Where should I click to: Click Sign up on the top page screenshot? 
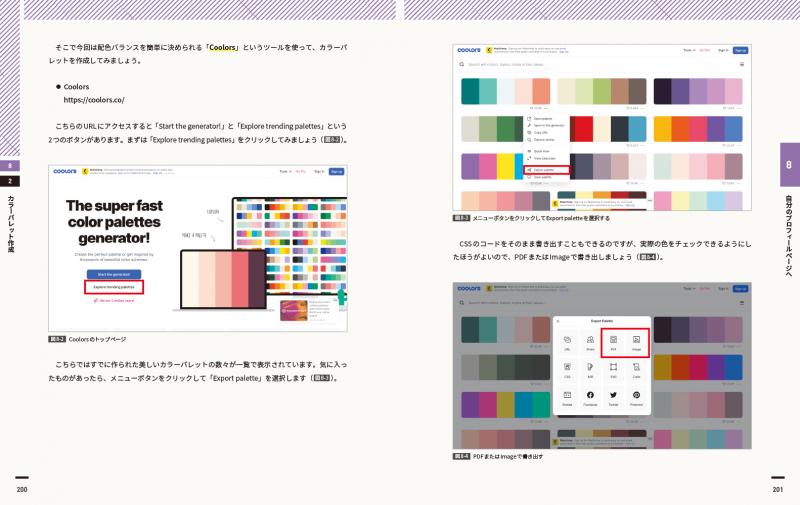coord(336,171)
